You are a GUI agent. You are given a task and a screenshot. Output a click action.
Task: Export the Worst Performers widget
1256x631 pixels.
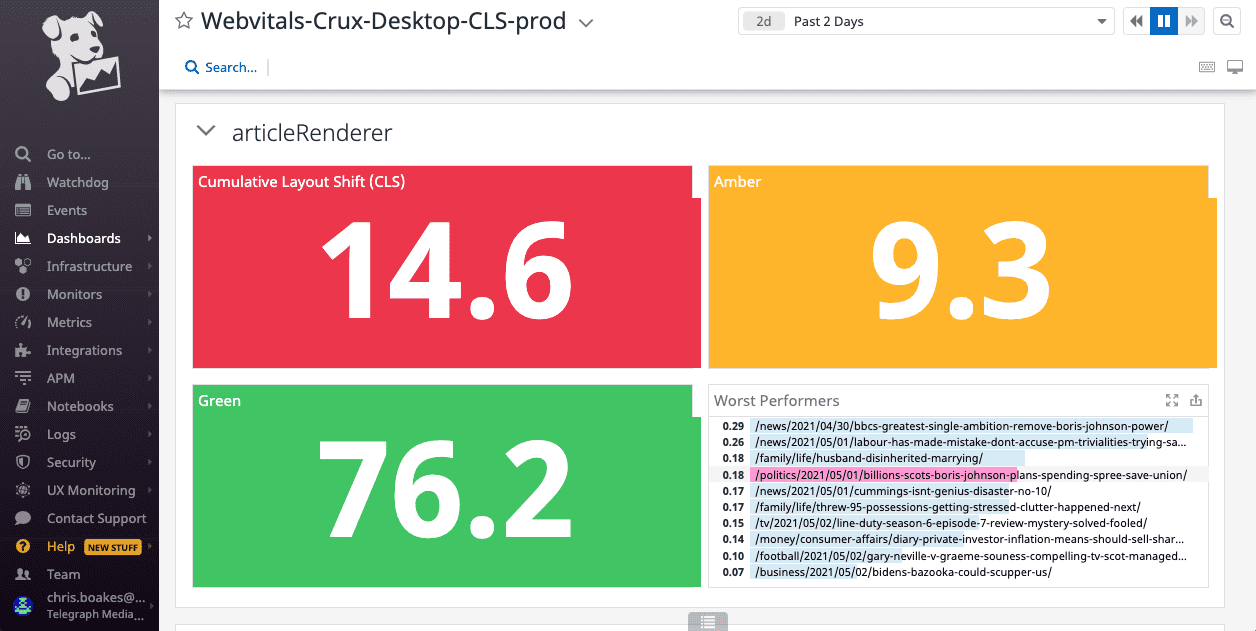(1196, 400)
